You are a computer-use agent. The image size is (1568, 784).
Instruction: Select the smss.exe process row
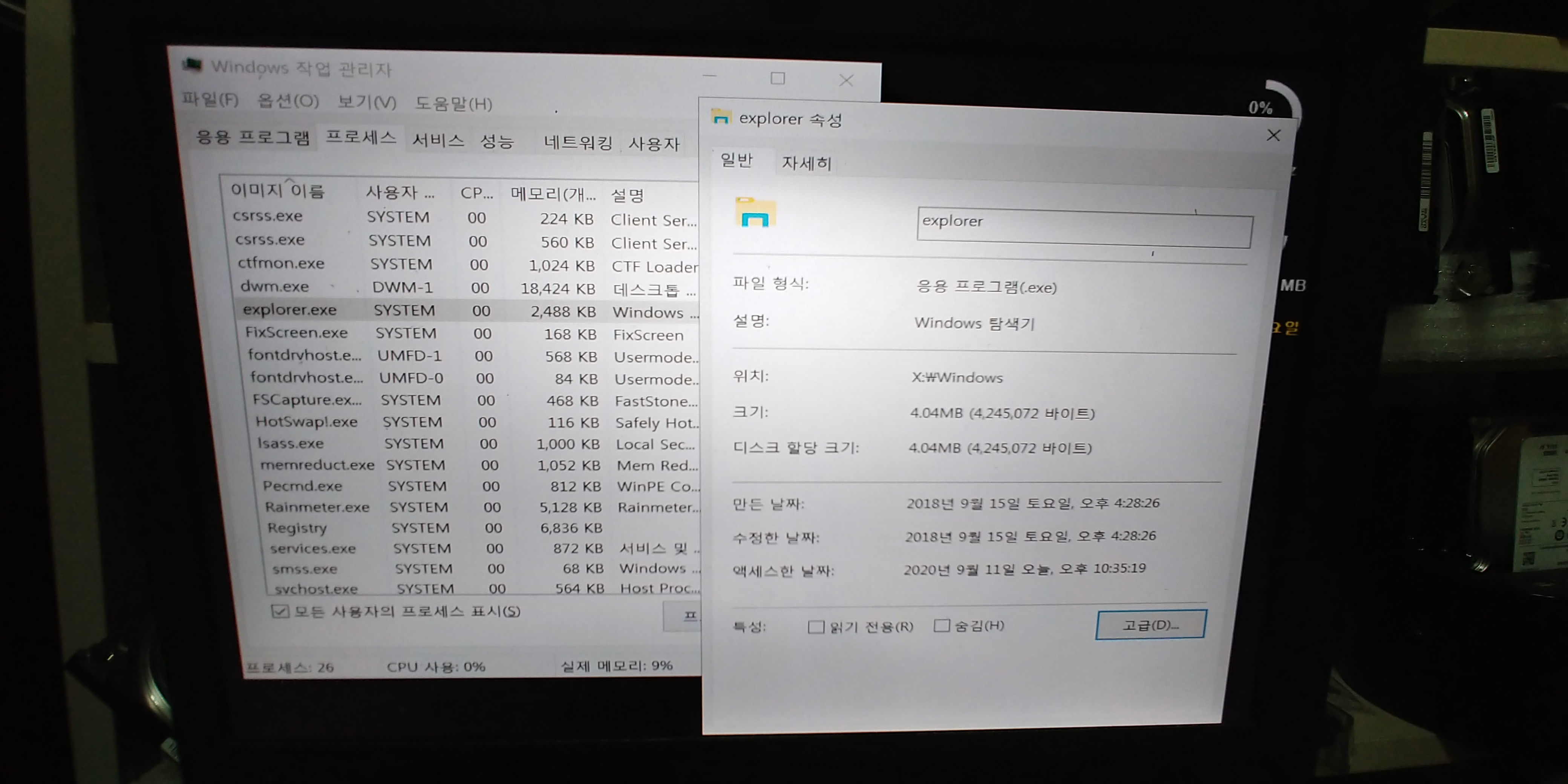(x=484, y=568)
